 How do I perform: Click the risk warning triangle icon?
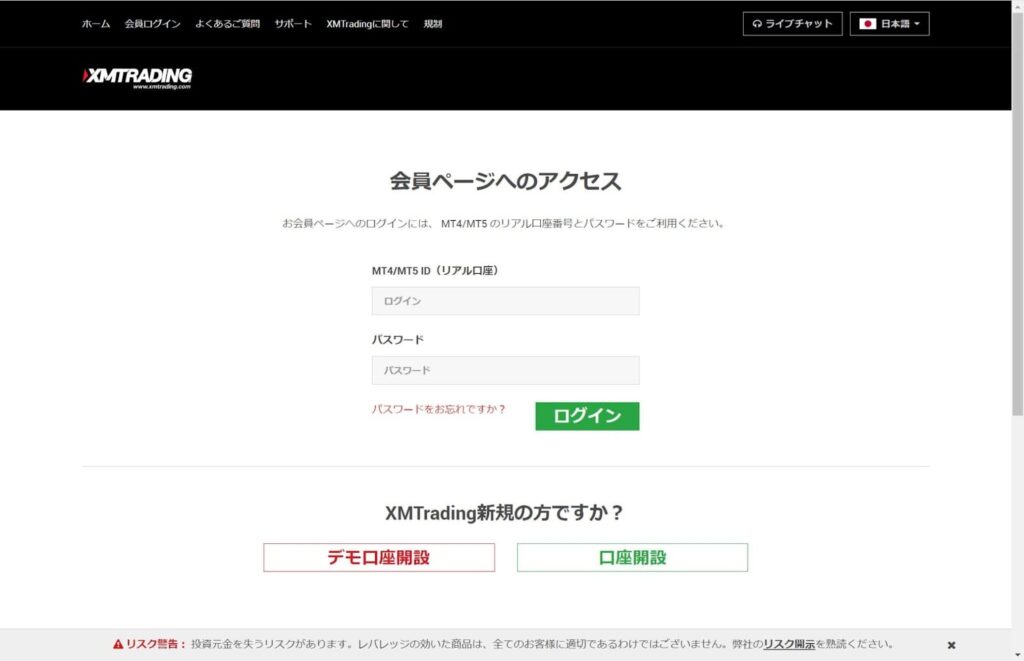click(x=118, y=644)
